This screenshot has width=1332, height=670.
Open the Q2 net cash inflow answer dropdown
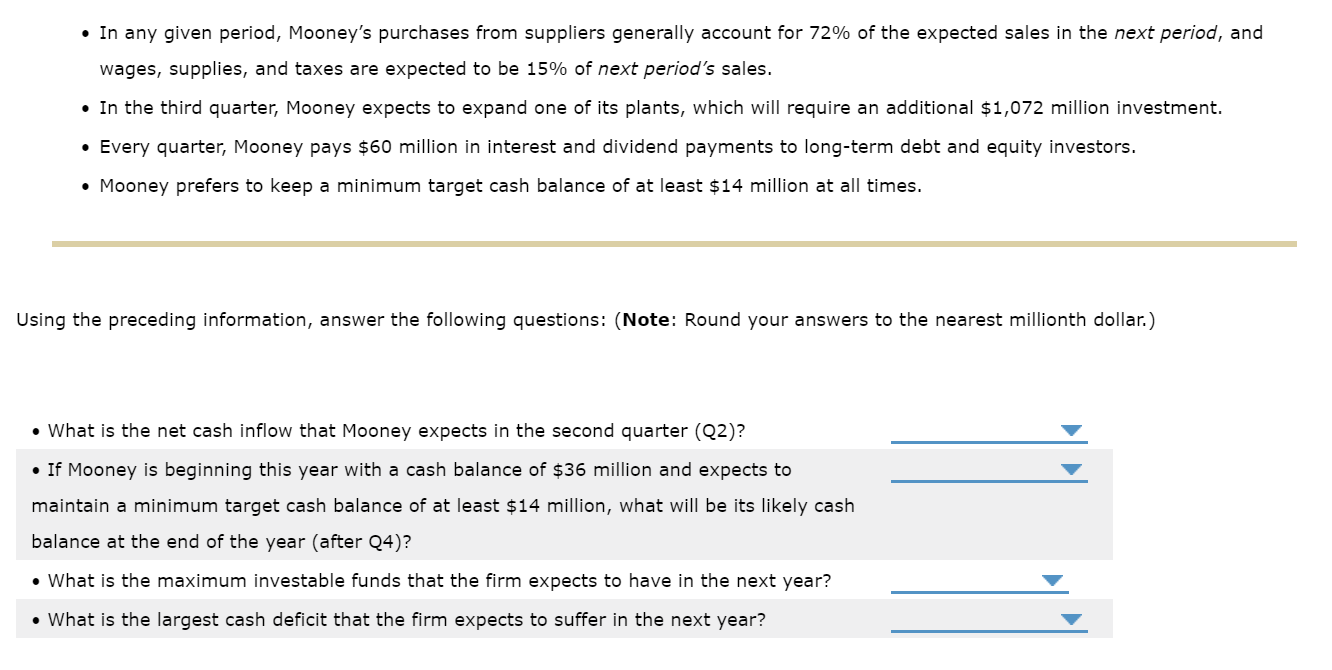tap(1071, 430)
